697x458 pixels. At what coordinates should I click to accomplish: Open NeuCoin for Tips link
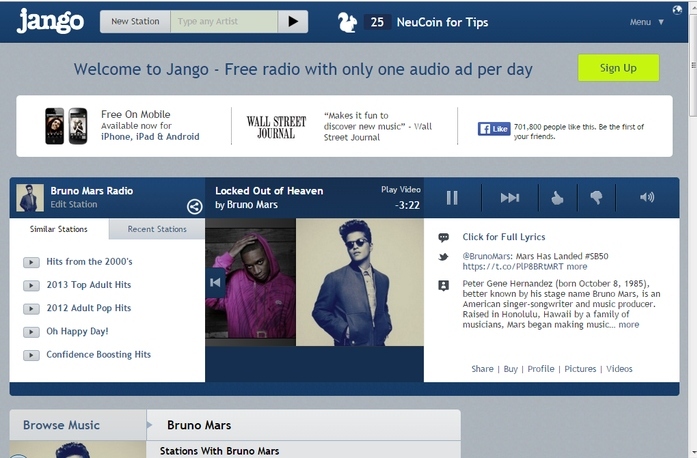(442, 22)
